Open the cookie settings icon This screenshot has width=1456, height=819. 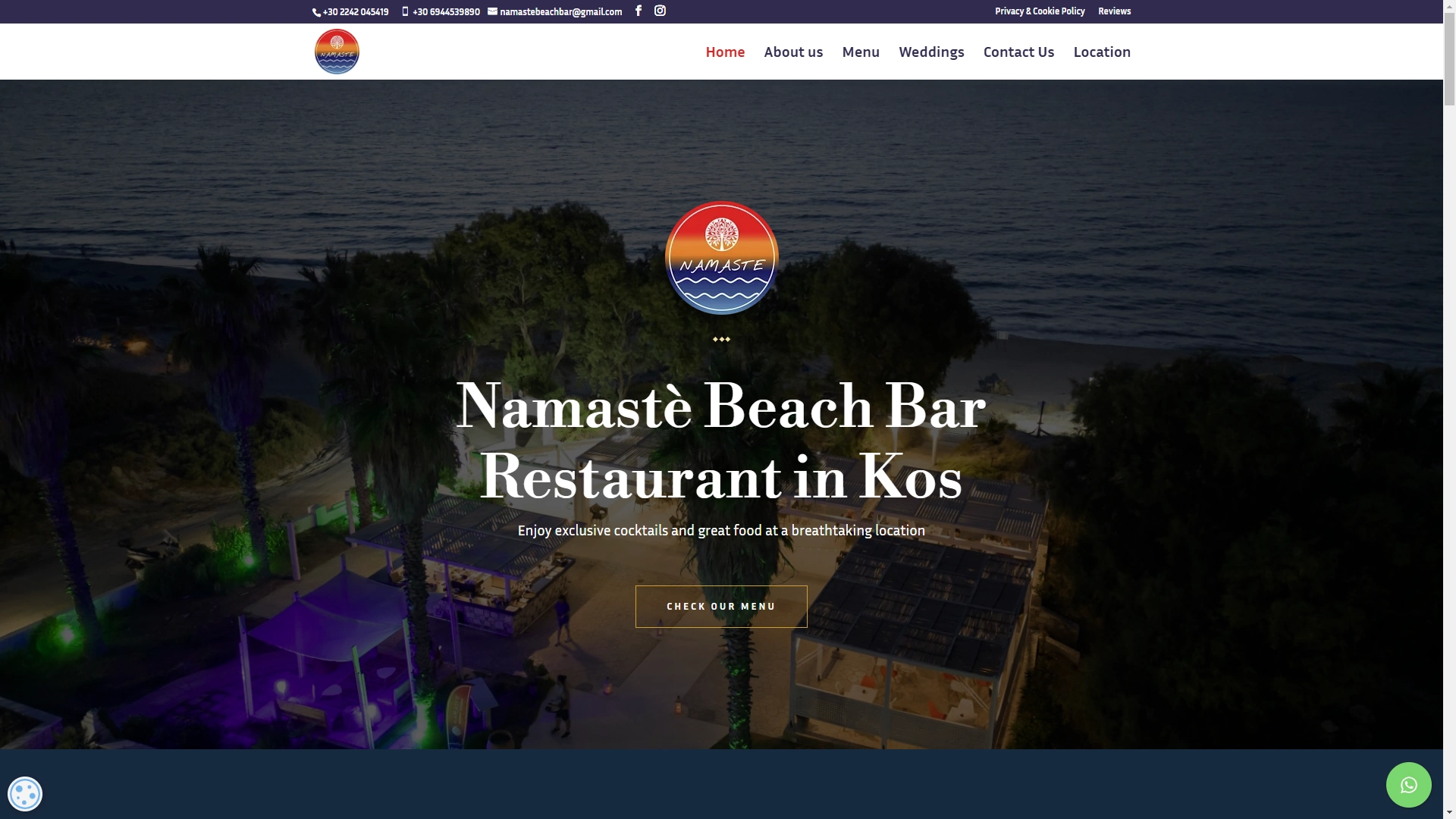[x=25, y=794]
